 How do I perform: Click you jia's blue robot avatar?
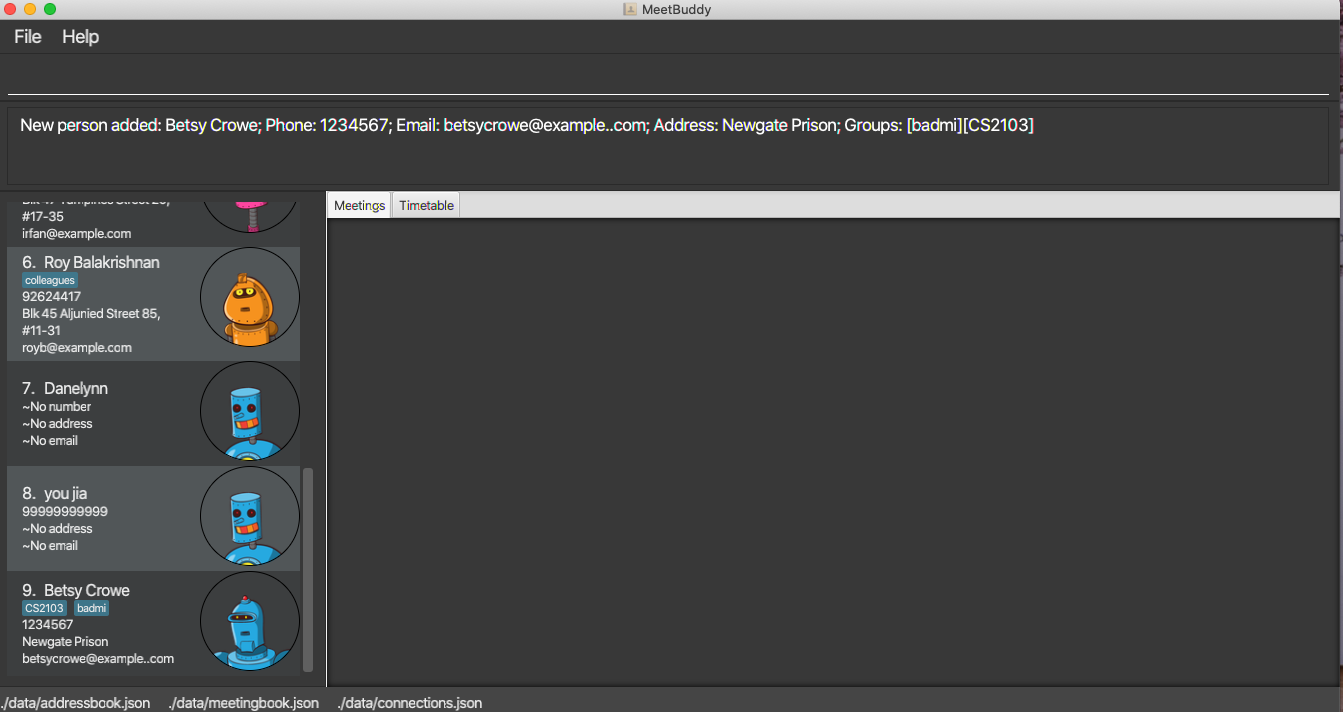coord(250,516)
